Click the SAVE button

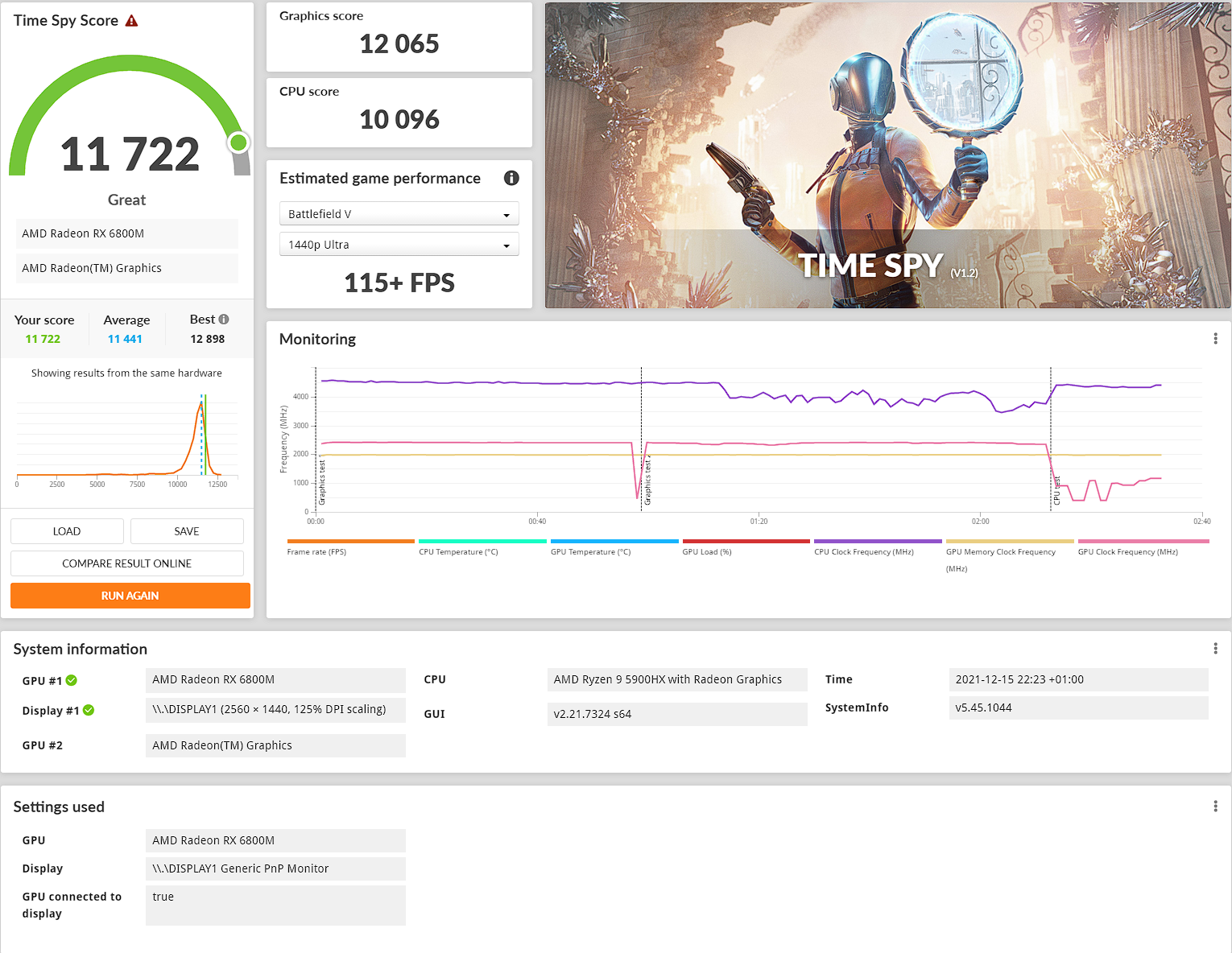(x=187, y=531)
